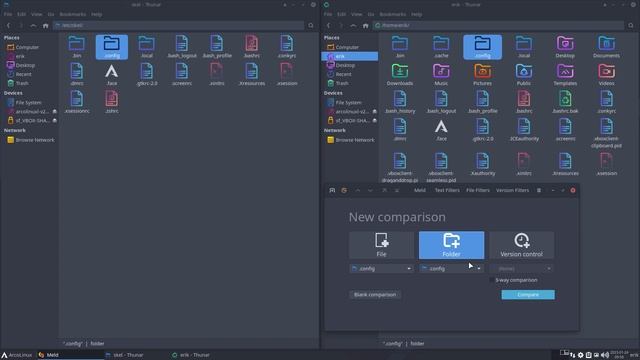Select the .face file in left Thunar window
This screenshot has width=640, height=360.
[x=111, y=75]
